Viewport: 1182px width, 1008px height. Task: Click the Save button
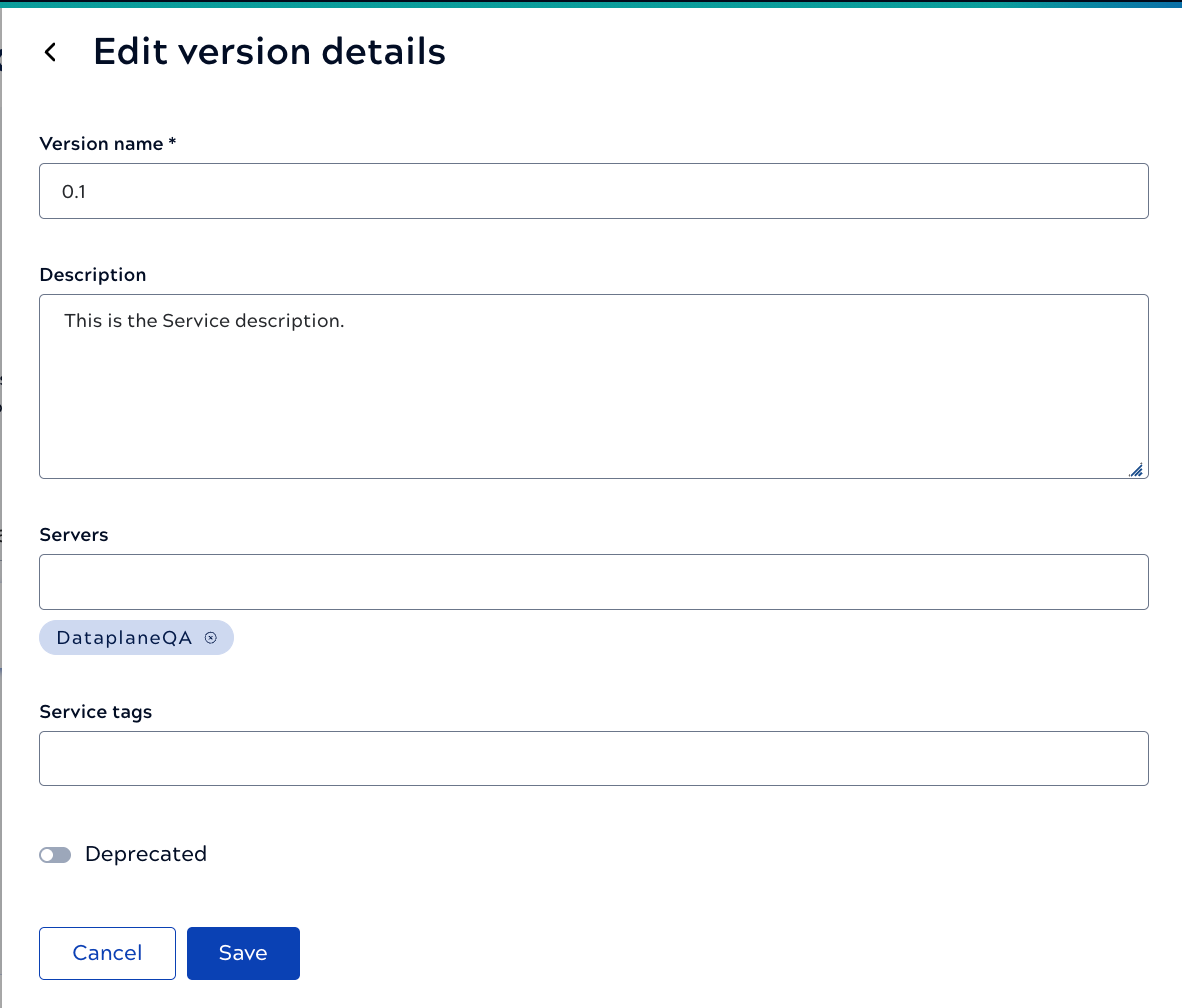(x=243, y=953)
